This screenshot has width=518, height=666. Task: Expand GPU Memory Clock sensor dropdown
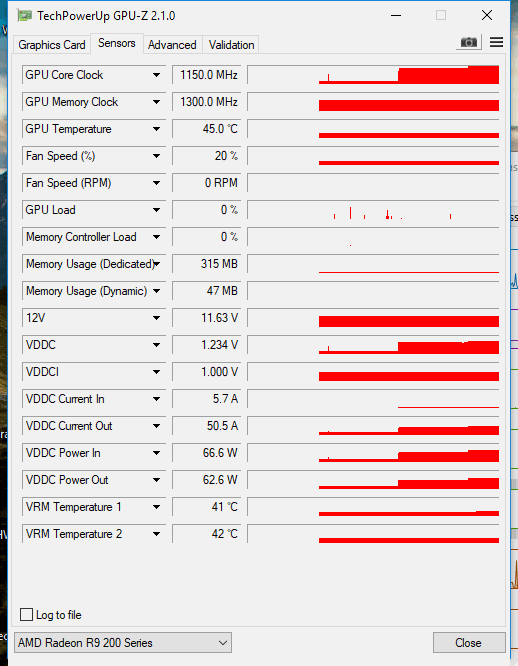click(x=156, y=102)
